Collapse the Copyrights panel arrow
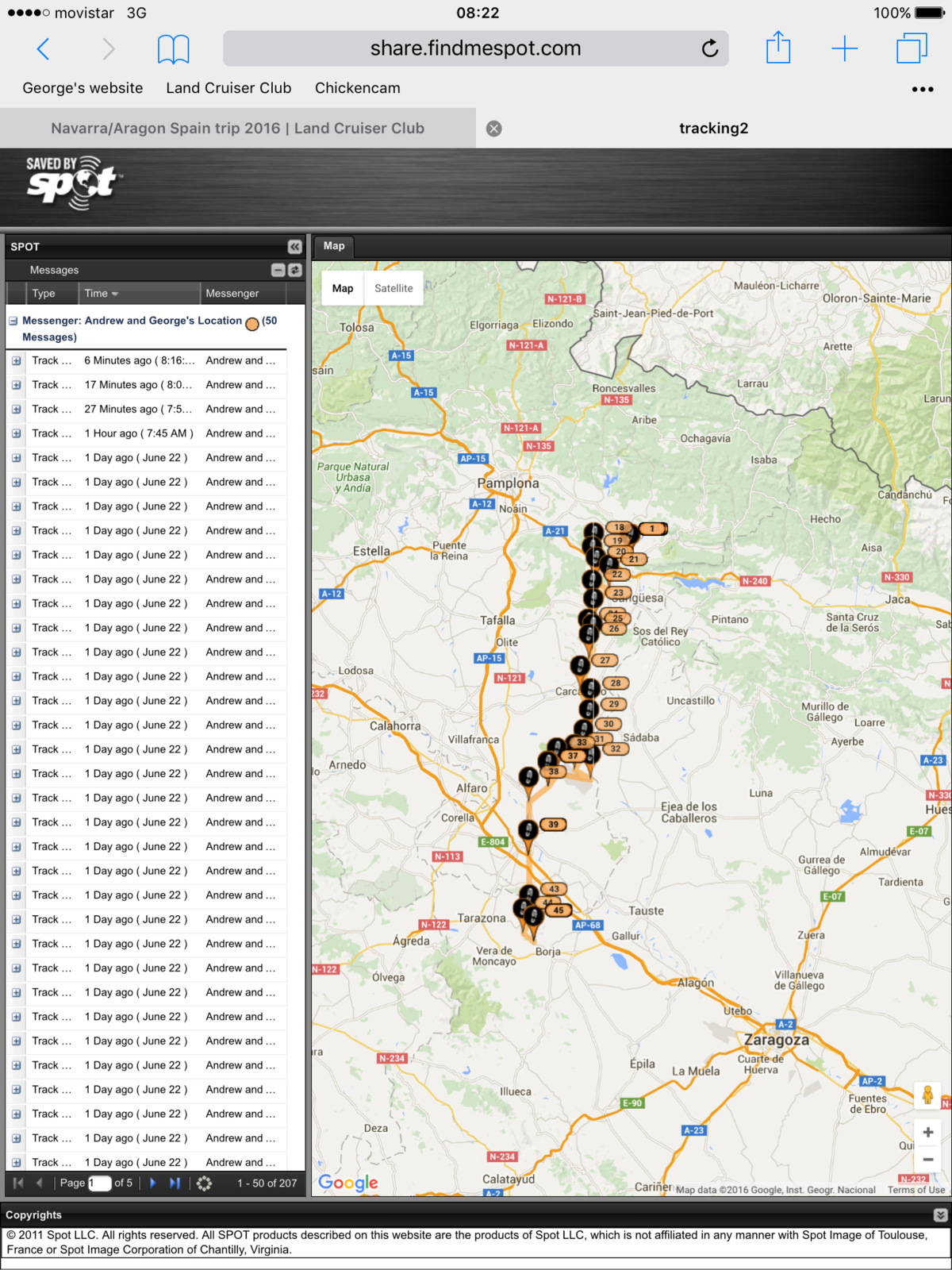The image size is (952, 1270). (941, 1214)
